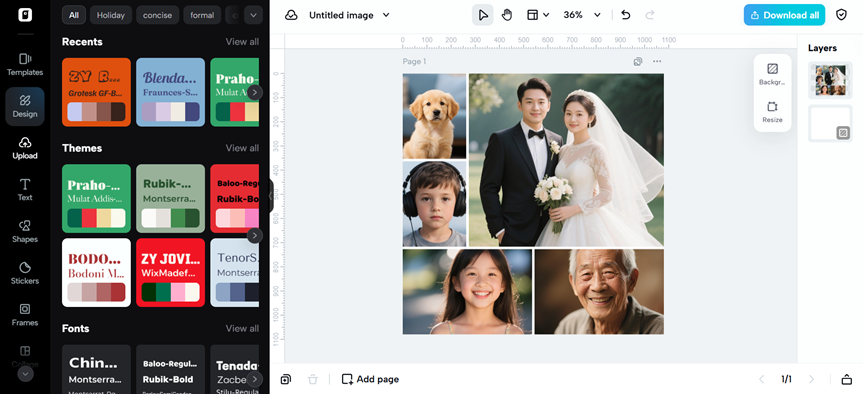The height and width of the screenshot is (394, 863).
Task: Click Add page button
Action: tap(370, 379)
